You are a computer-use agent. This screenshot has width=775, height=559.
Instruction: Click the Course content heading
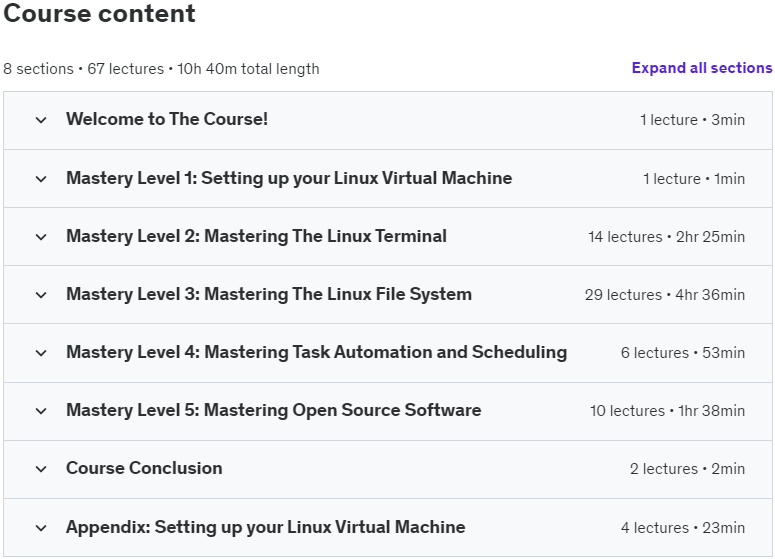(x=99, y=13)
